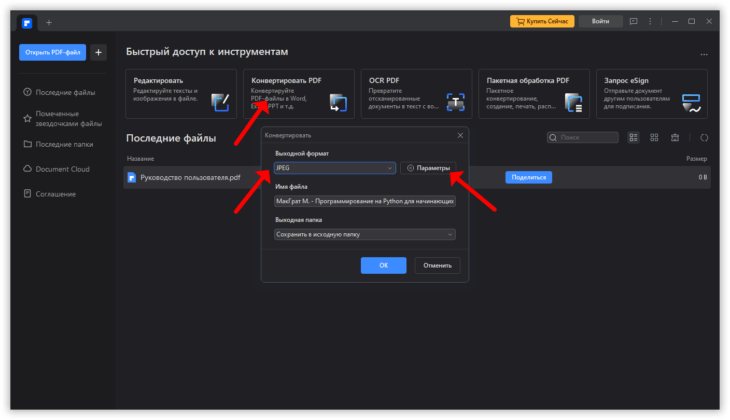Open Помеченные звездочками файлы in sidebar
The width and height of the screenshot is (730, 420).
tap(62, 119)
